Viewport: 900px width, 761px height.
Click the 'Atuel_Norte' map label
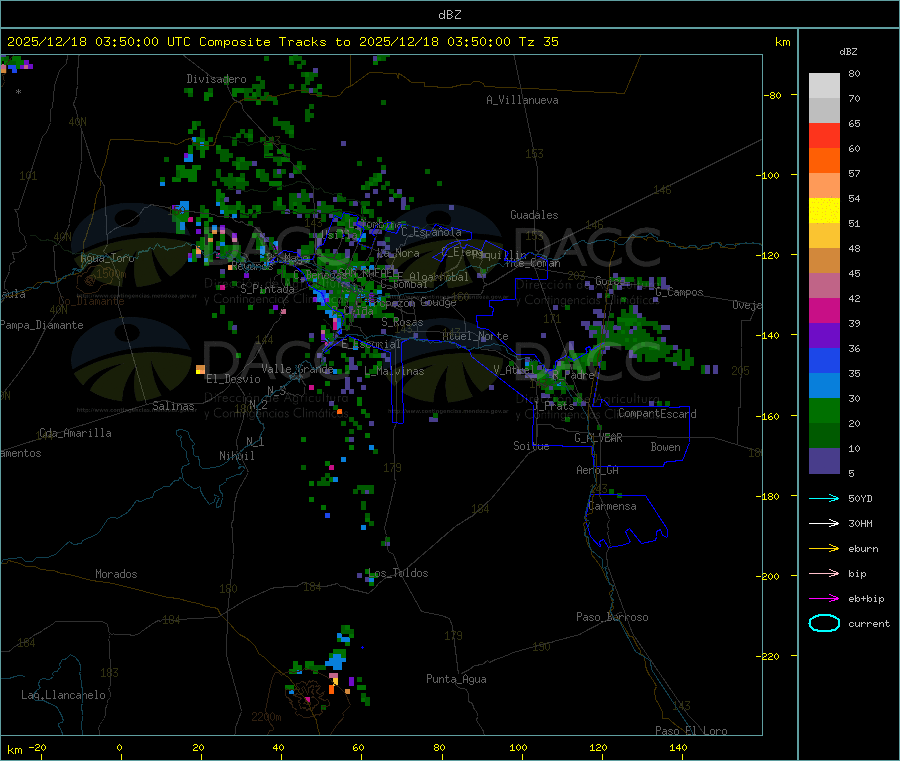(x=475, y=336)
